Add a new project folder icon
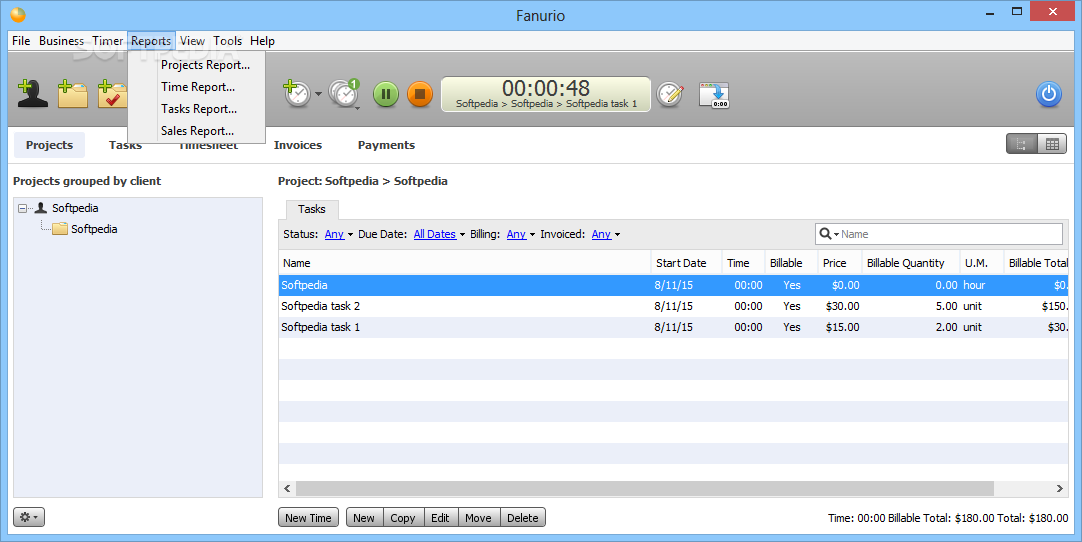The image size is (1082, 542). tap(72, 93)
